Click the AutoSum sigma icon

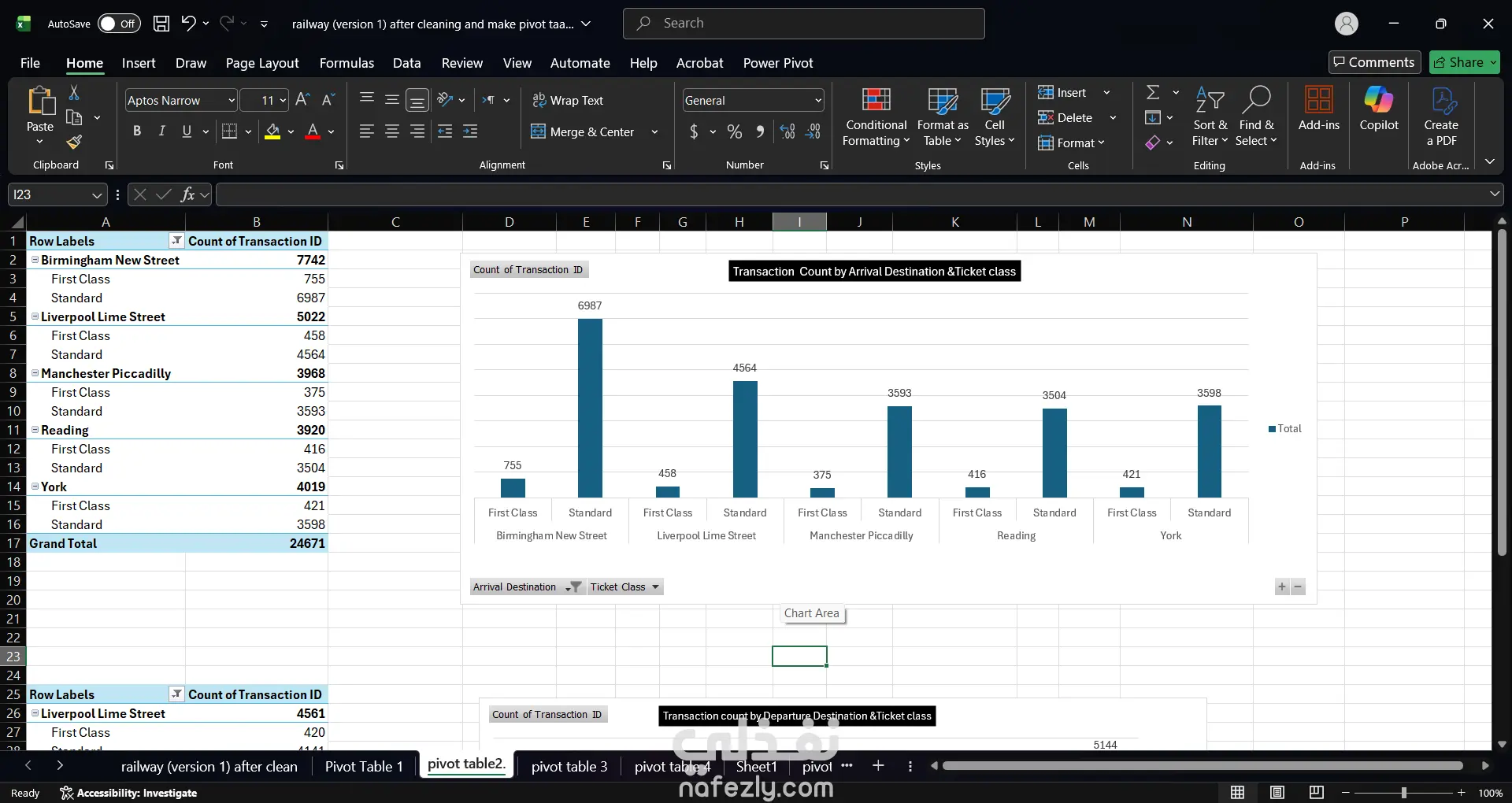(1153, 93)
